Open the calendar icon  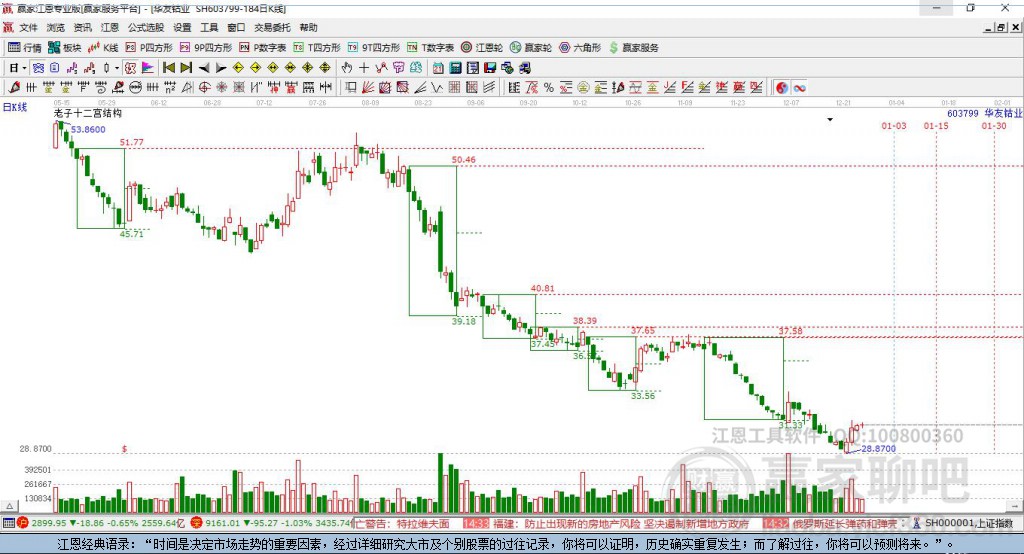click(438, 68)
